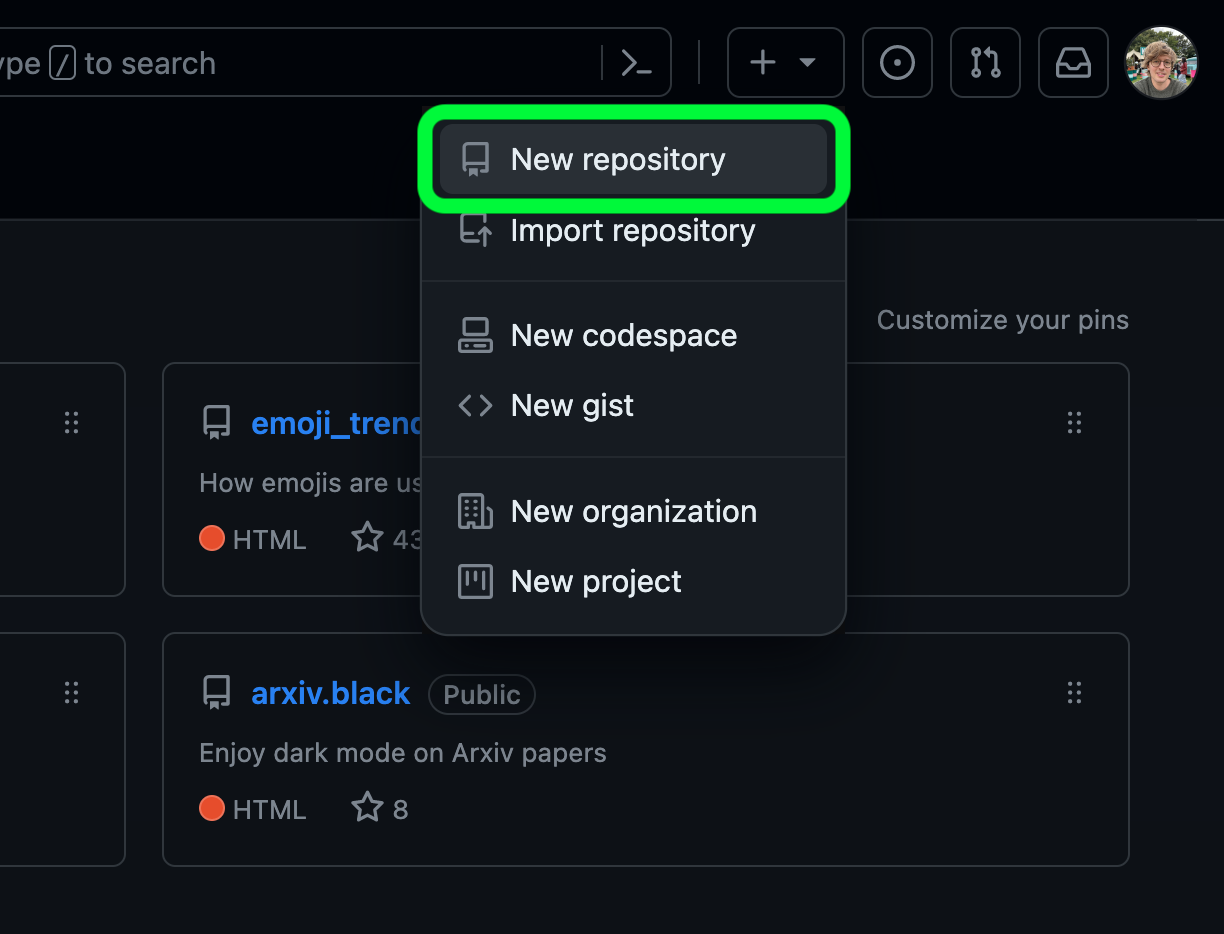Viewport: 1224px width, 934px height.
Task: Select New organization menu entry
Action: pyautogui.click(x=633, y=511)
